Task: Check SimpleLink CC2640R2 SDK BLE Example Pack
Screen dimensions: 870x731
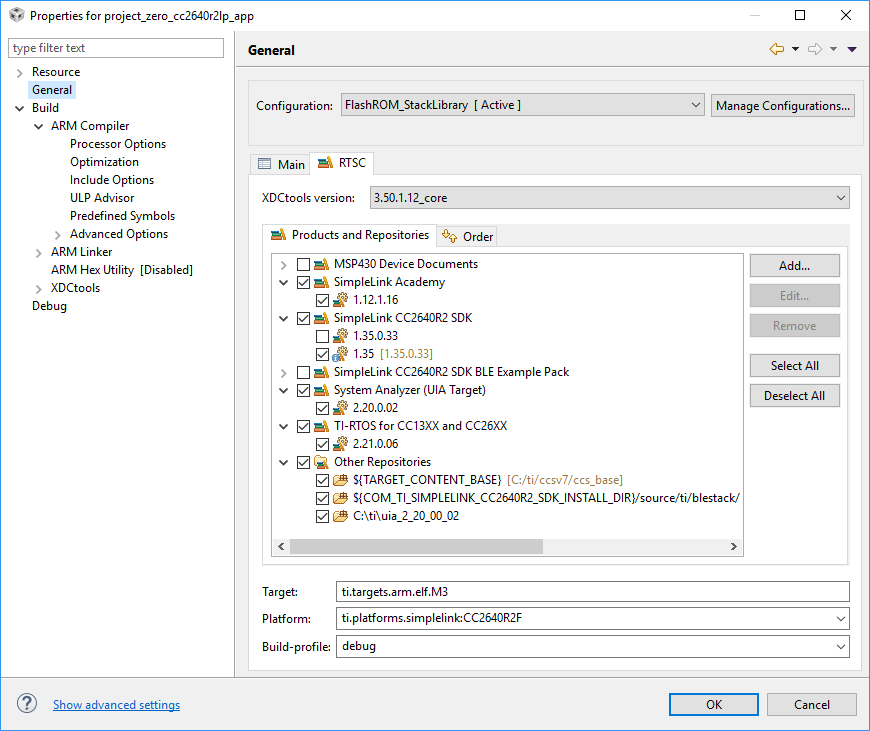Action: coord(303,372)
